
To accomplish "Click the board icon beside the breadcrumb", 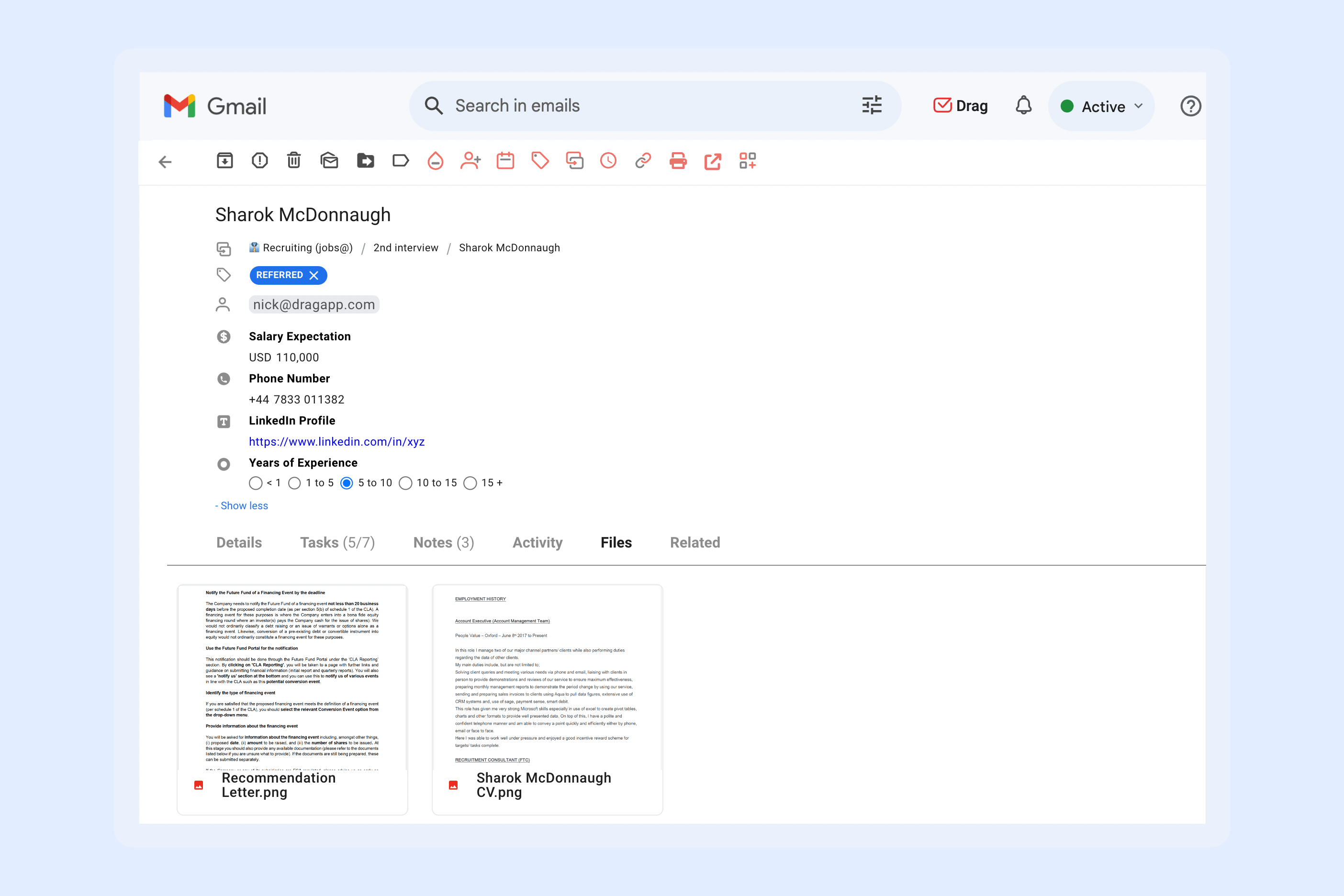I will (x=224, y=248).
